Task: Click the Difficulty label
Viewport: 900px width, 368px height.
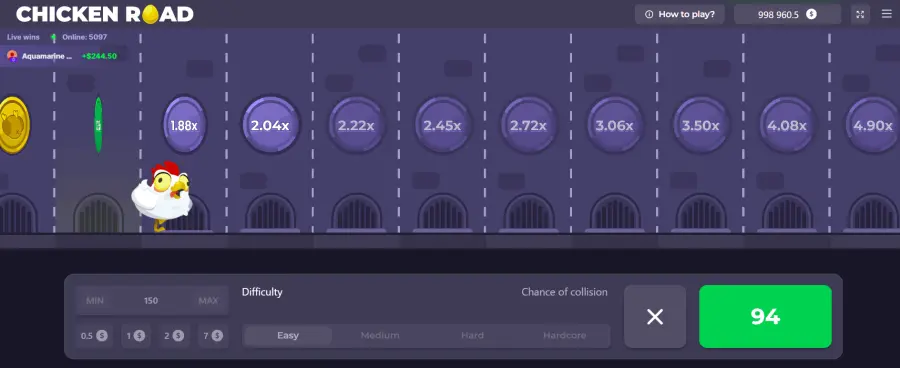Action: pos(262,292)
